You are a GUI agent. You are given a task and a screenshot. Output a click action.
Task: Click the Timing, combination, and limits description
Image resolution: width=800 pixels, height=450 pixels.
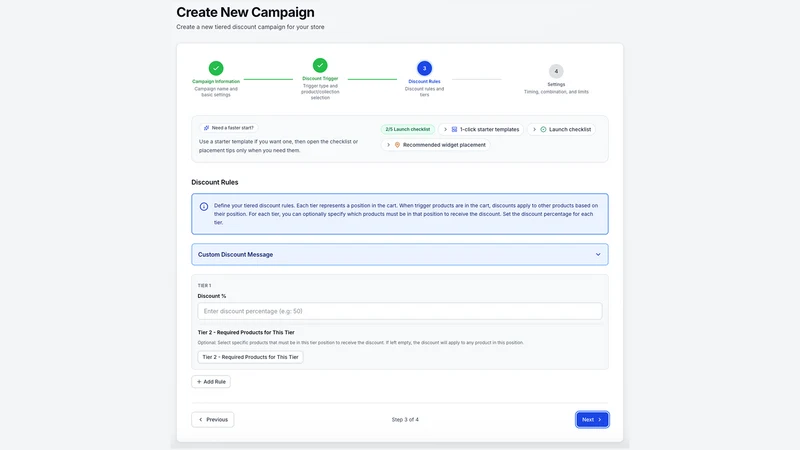(x=556, y=92)
